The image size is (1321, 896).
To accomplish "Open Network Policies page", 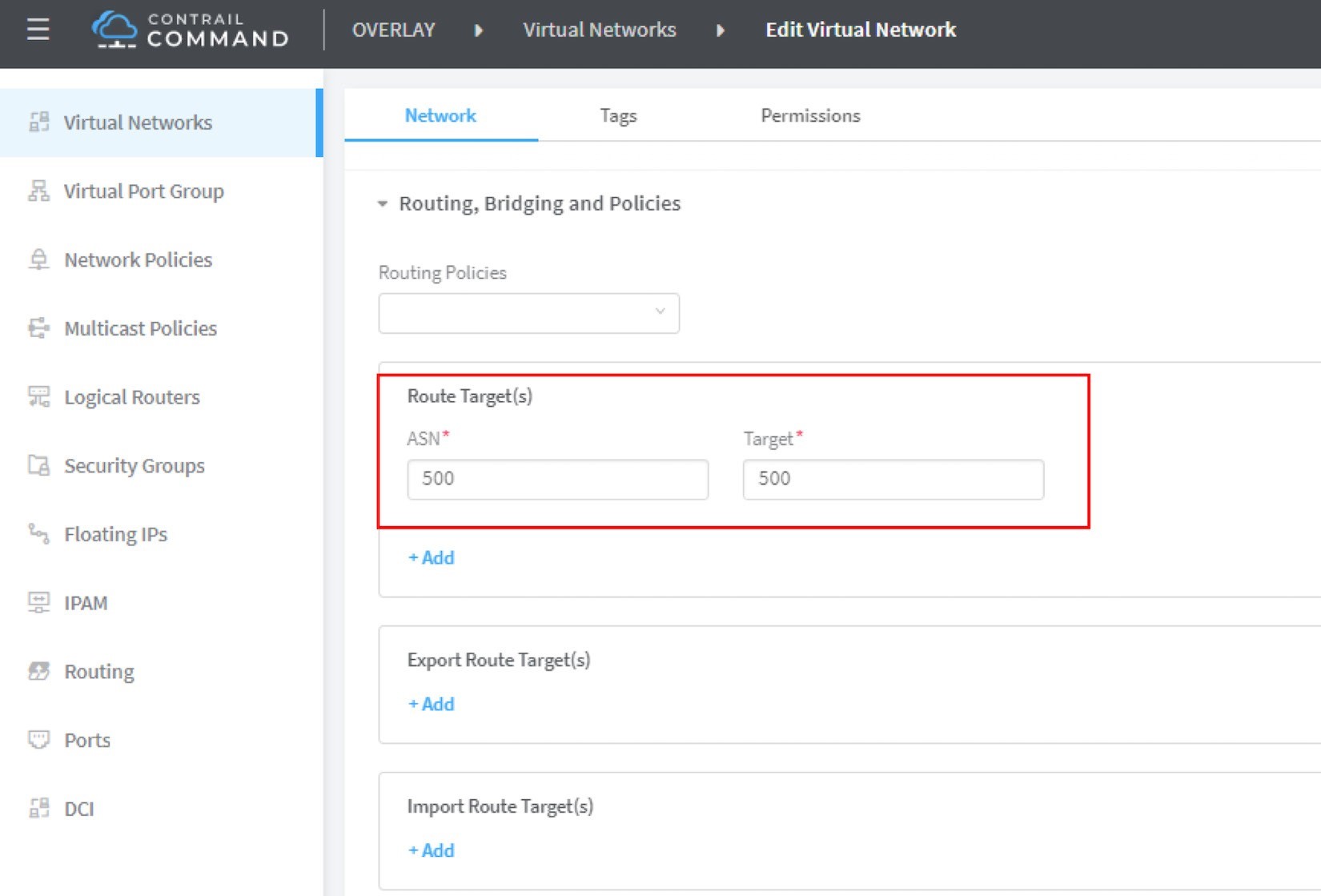I will tap(138, 259).
